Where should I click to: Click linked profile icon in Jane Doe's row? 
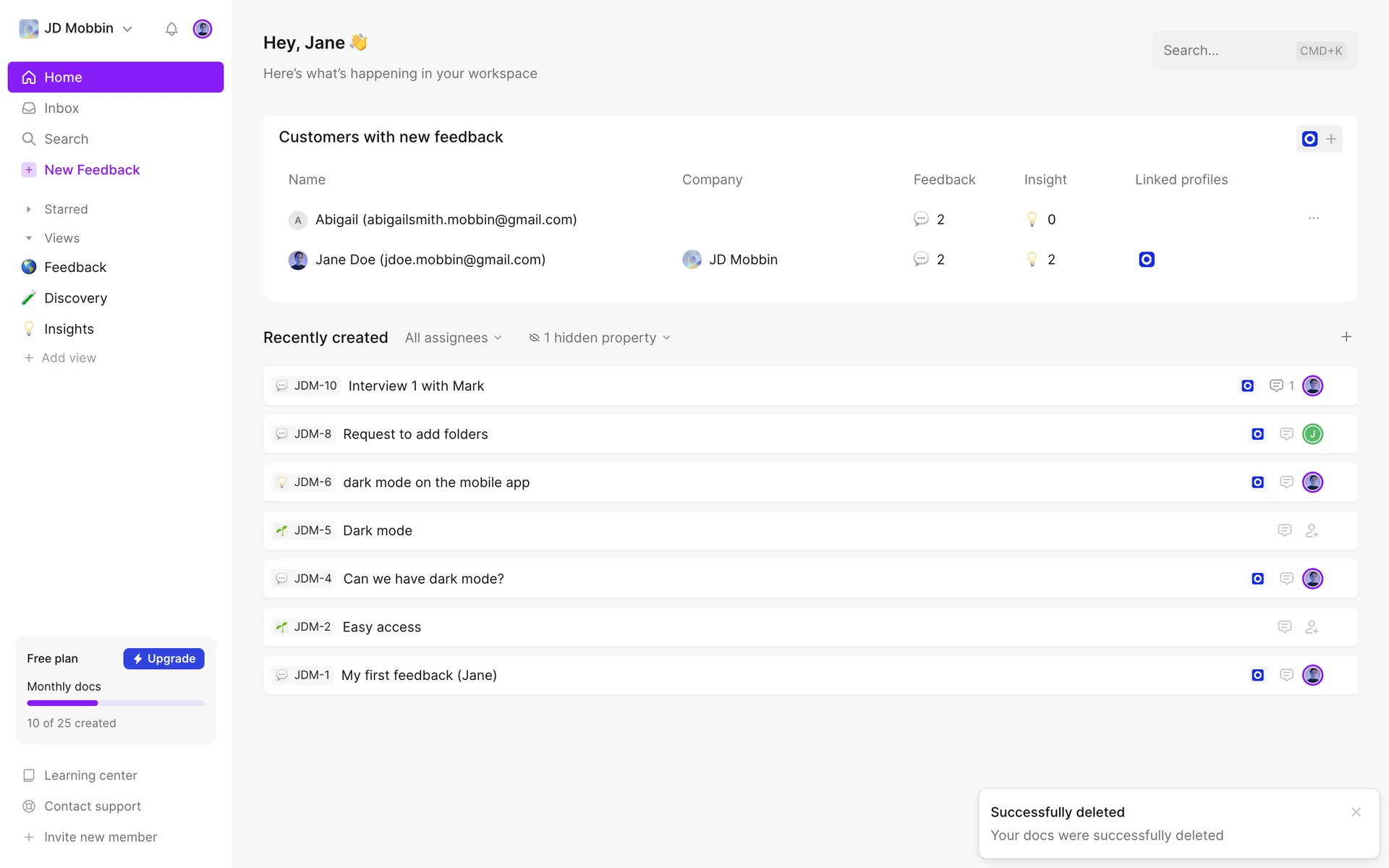tap(1147, 260)
